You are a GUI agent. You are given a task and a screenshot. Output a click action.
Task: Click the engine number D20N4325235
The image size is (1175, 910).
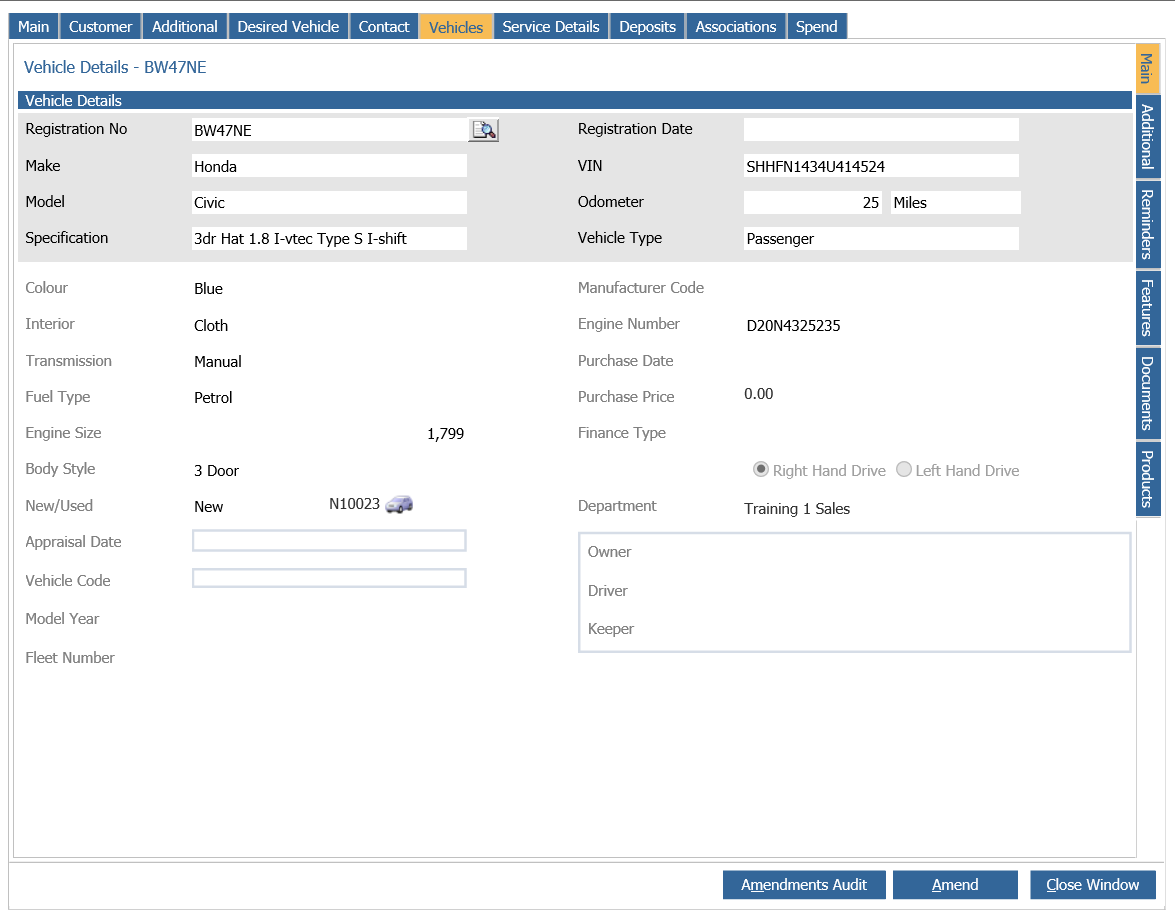click(x=794, y=325)
